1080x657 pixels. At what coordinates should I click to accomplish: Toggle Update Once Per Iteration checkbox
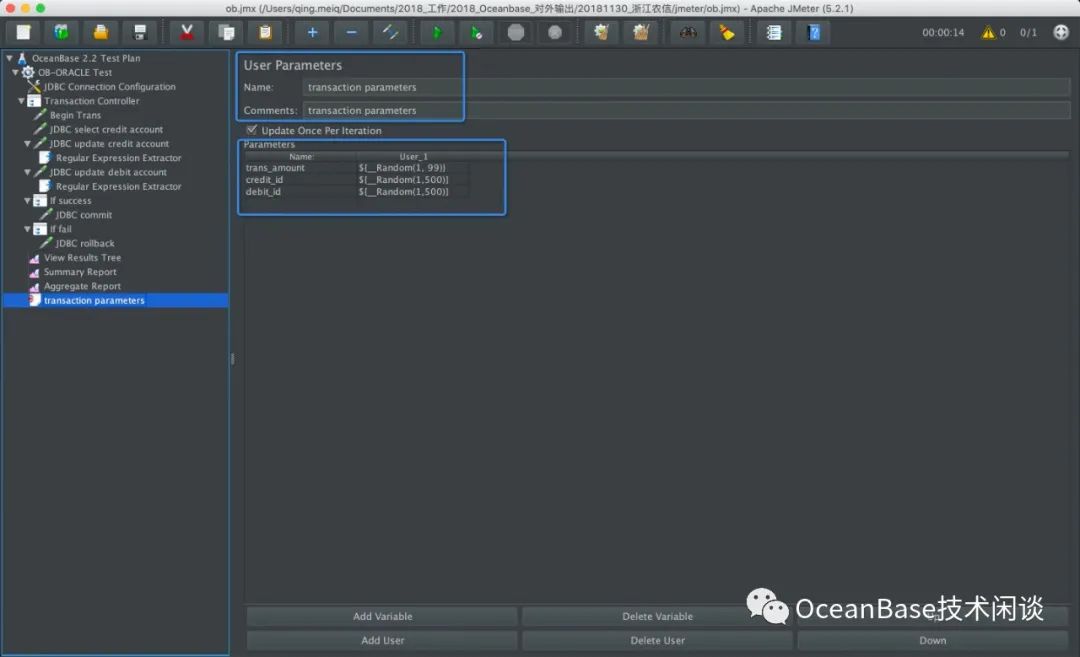pos(251,130)
